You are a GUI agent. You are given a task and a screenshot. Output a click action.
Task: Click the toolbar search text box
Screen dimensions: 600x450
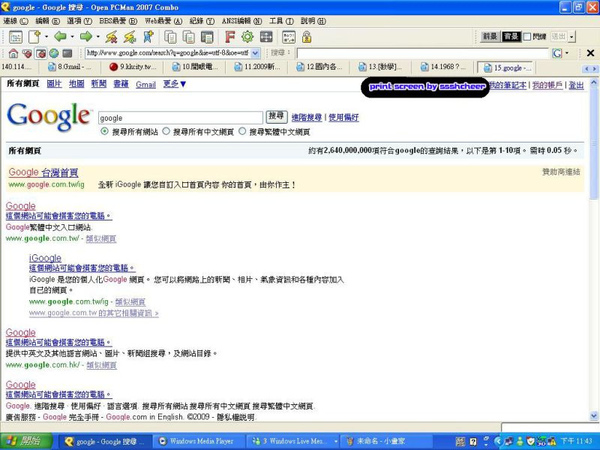pyautogui.click(x=423, y=53)
